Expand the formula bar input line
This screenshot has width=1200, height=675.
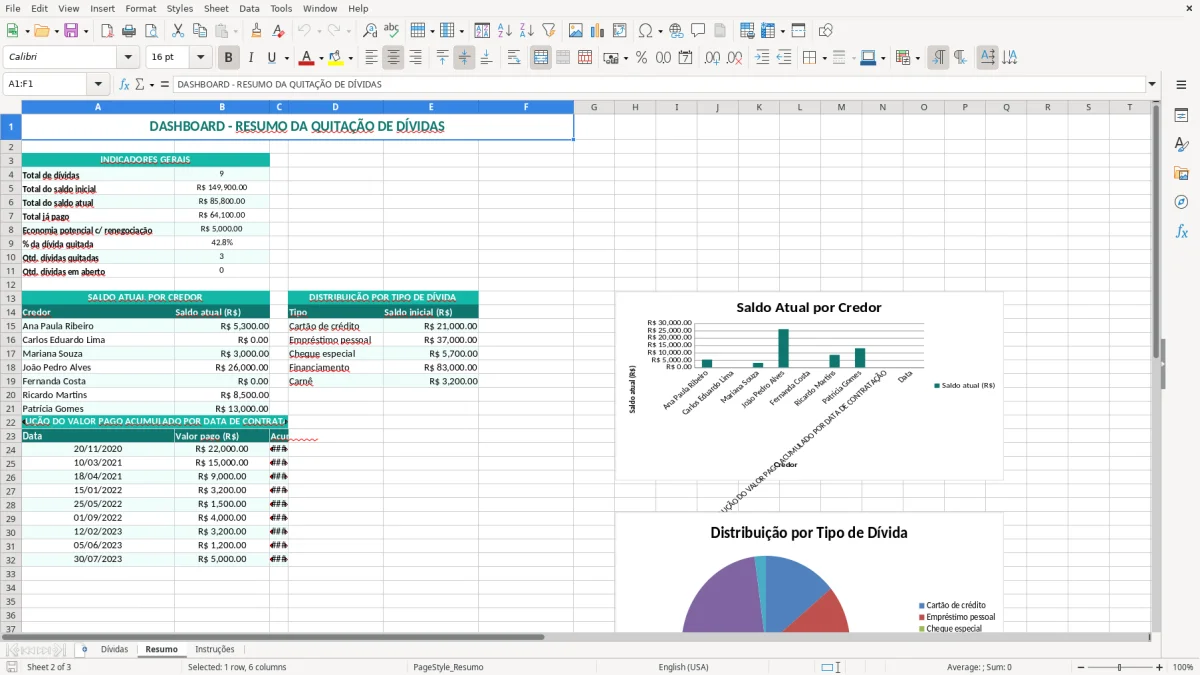click(x=1152, y=85)
